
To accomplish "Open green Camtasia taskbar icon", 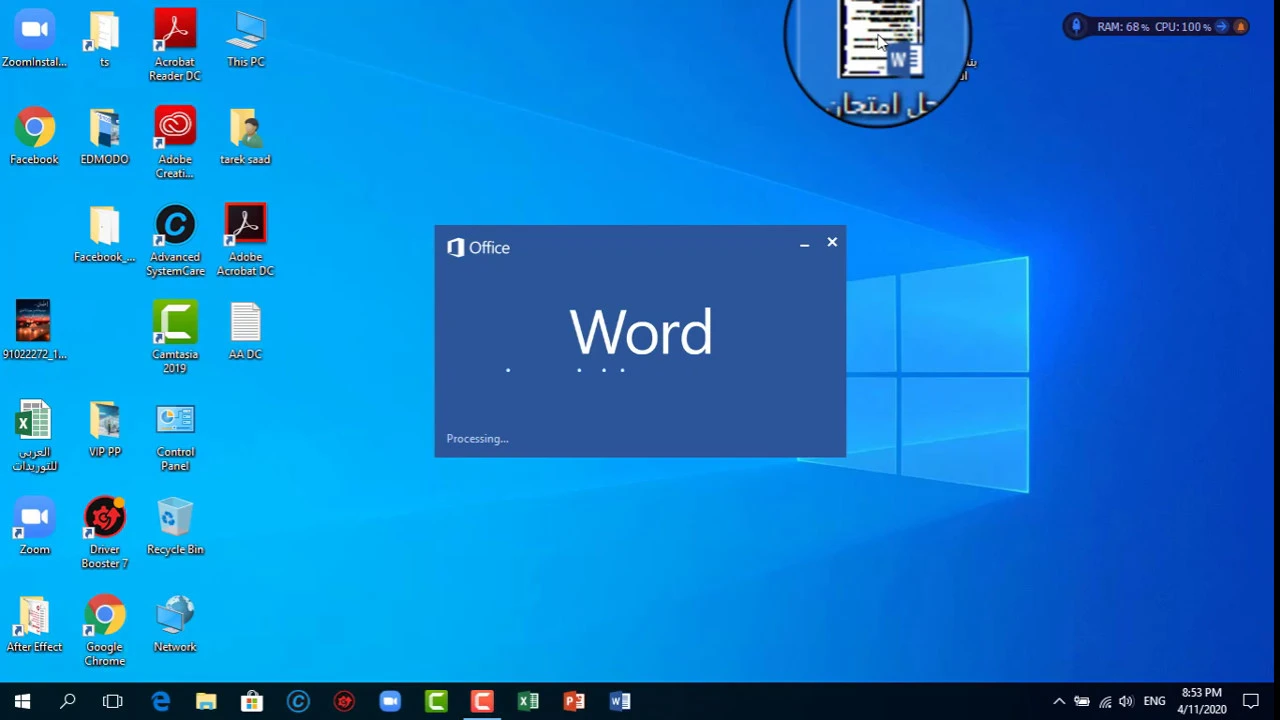I will click(x=436, y=701).
